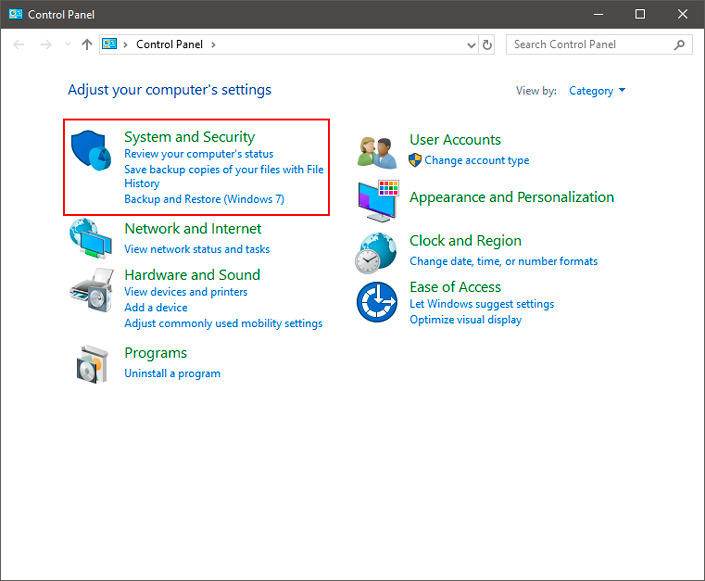Viewport: 705px width, 581px height.
Task: Open System and Security heading
Action: point(189,137)
